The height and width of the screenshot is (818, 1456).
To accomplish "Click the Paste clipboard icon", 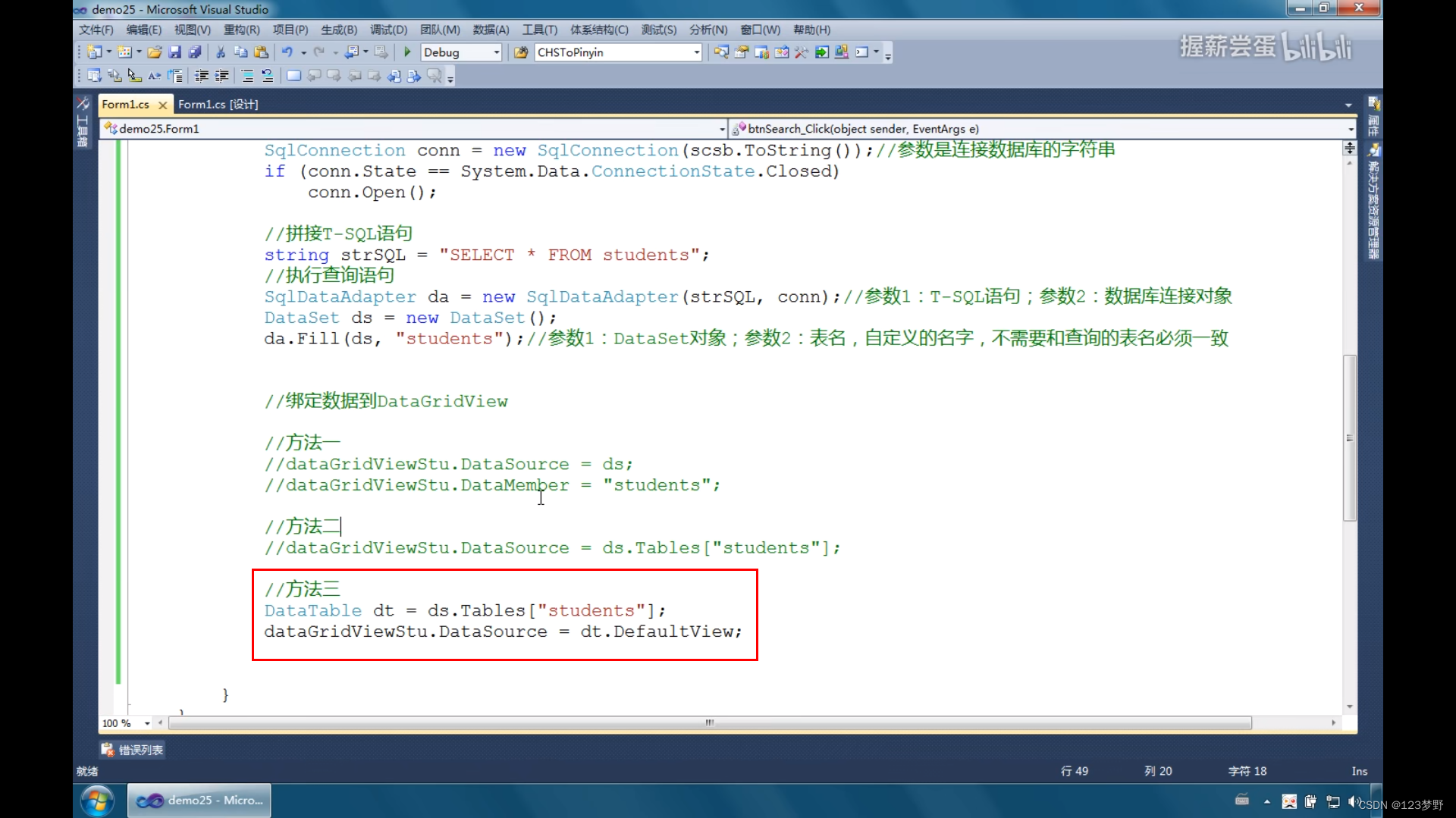I will [x=262, y=52].
